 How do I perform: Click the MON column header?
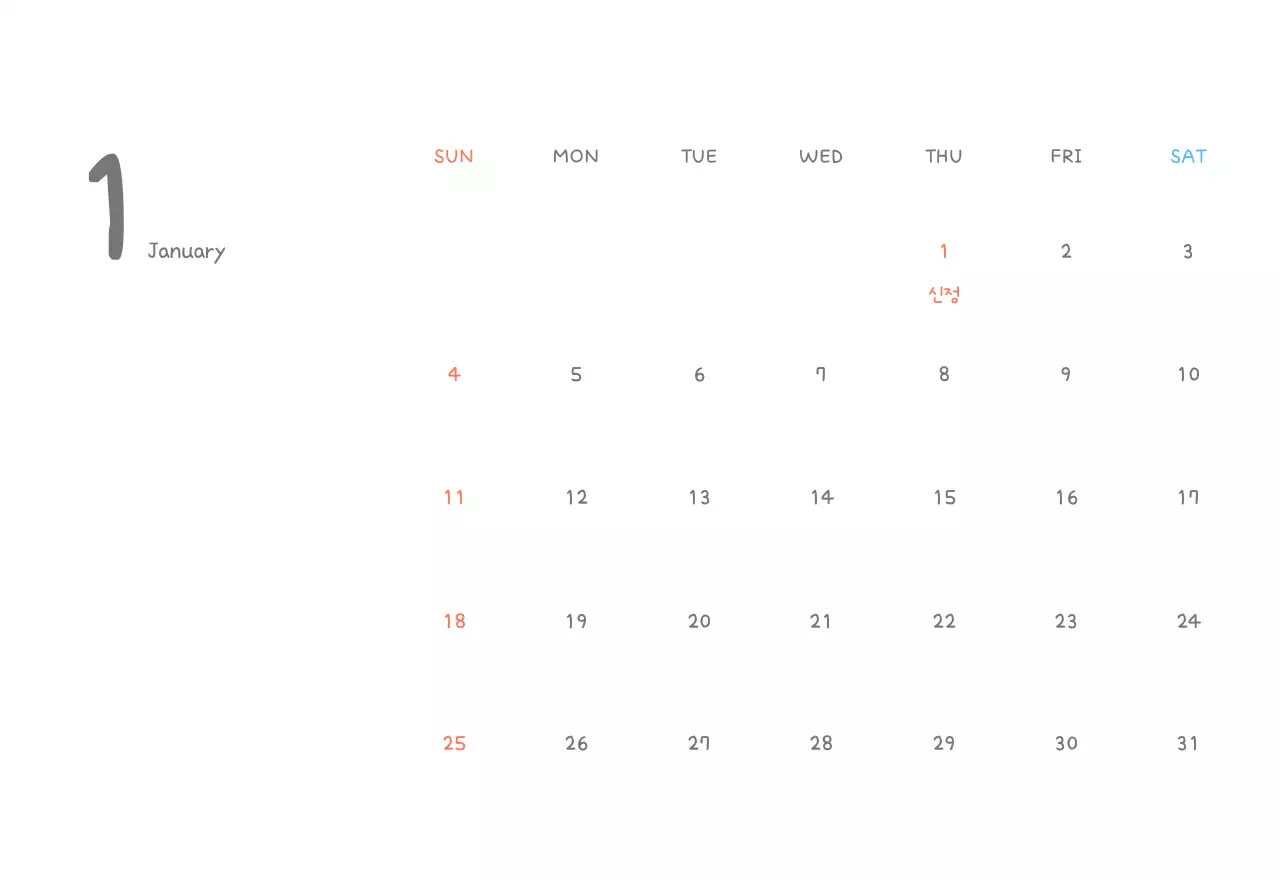pyautogui.click(x=576, y=156)
